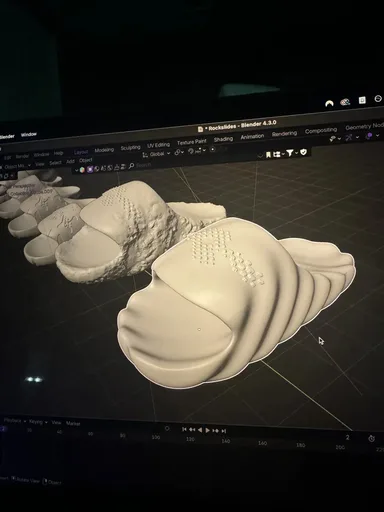Click frame 100 on the timeline ruler
The width and height of the screenshot is (384, 512).
click(x=156, y=437)
